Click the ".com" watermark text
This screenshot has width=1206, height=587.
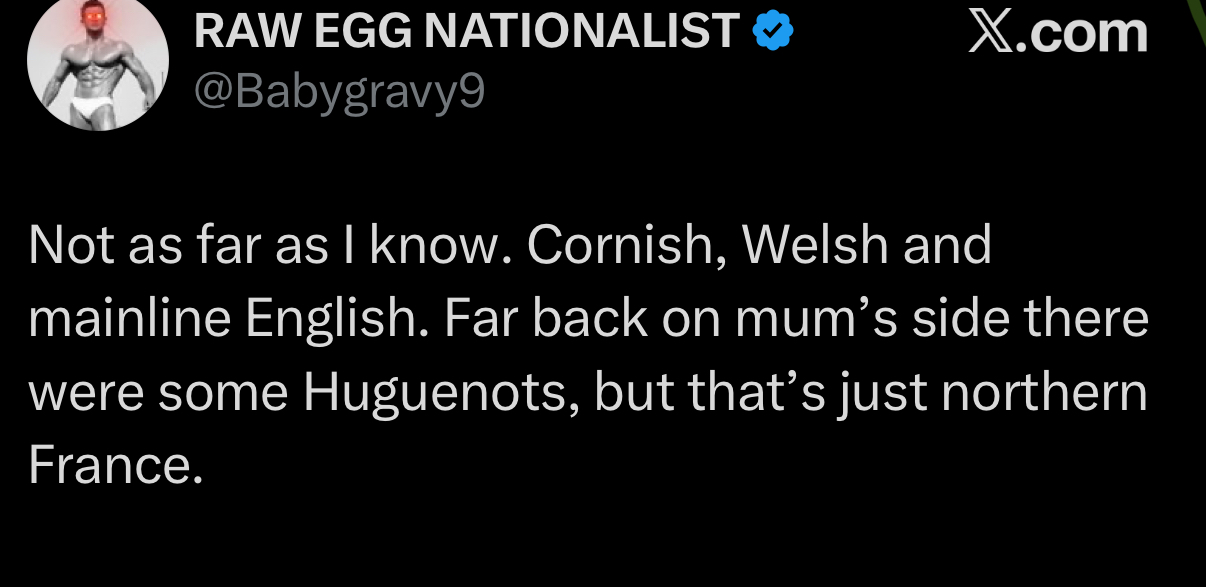pos(1088,32)
